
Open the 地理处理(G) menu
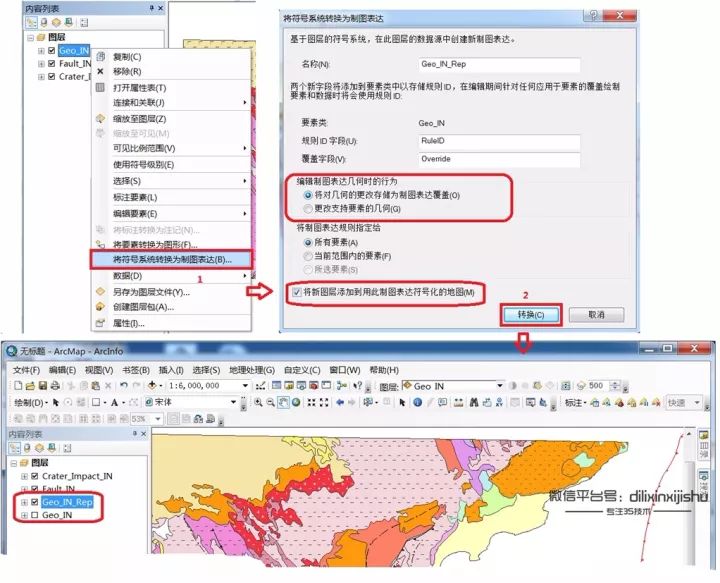(252, 370)
